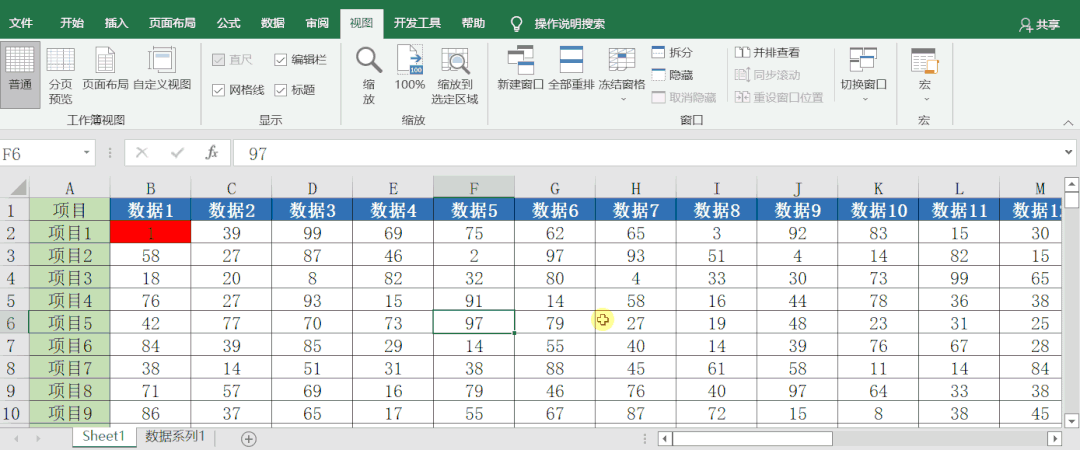Switch to Page Break Preview (分页预览)
This screenshot has height=450, width=1080.
[61, 75]
